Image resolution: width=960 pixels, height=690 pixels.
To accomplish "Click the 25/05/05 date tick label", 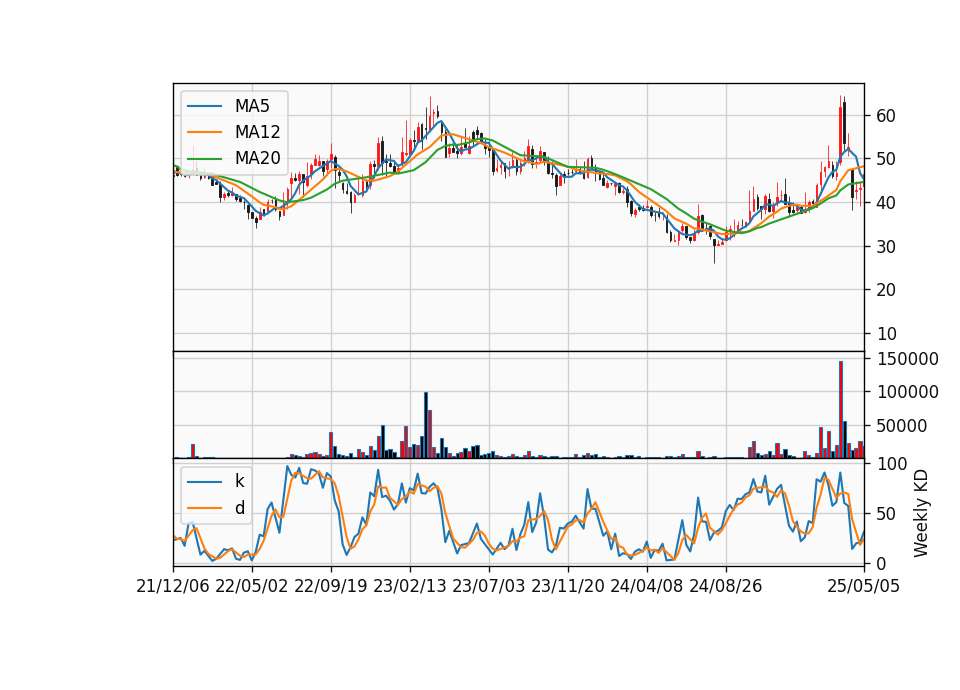I will point(864,587).
